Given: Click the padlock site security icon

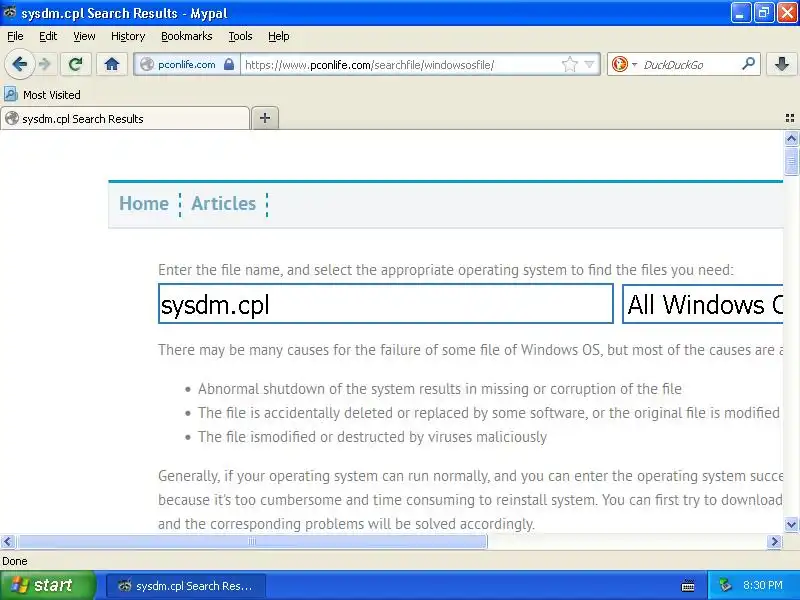Looking at the screenshot, I should click(x=229, y=64).
